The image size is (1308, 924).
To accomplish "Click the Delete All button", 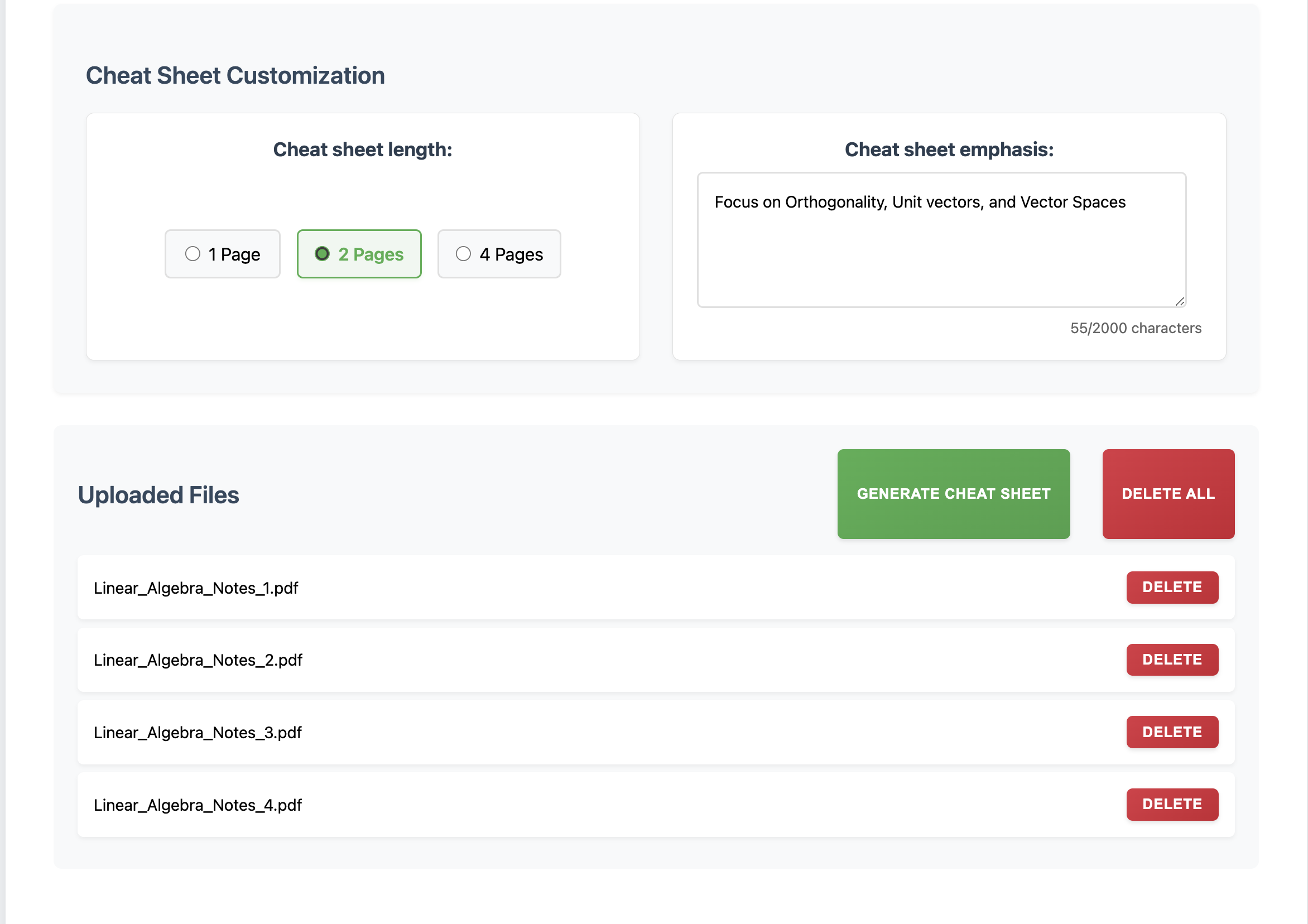I will point(1168,493).
